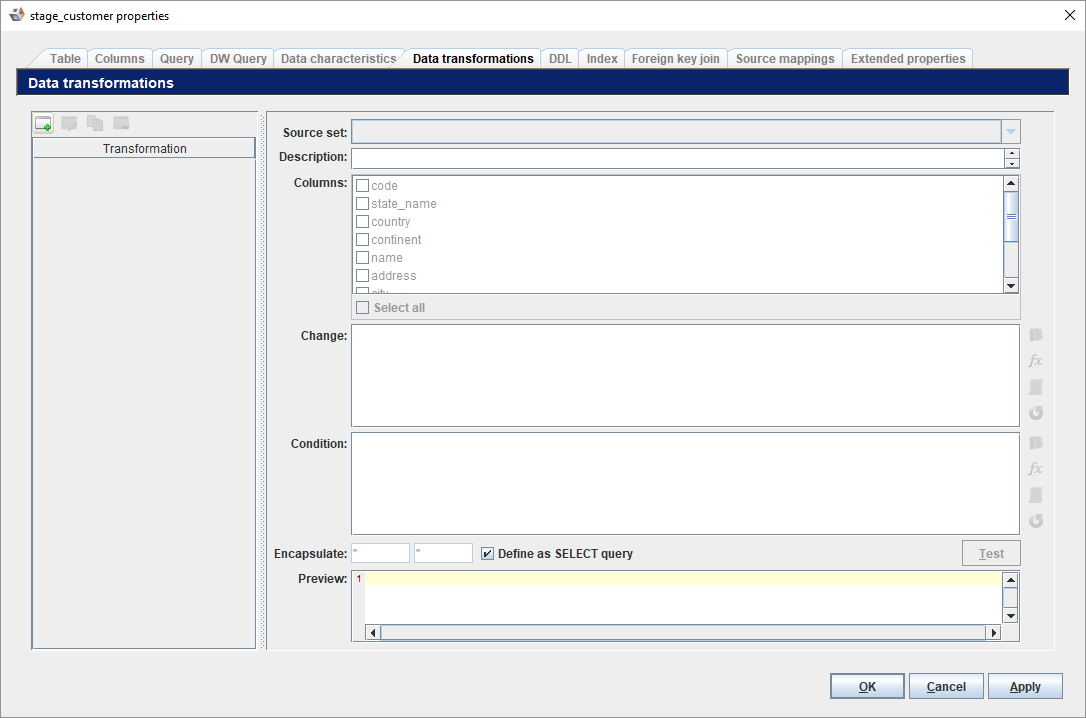Switch to the Columns tab
The height and width of the screenshot is (718, 1086).
tap(120, 59)
